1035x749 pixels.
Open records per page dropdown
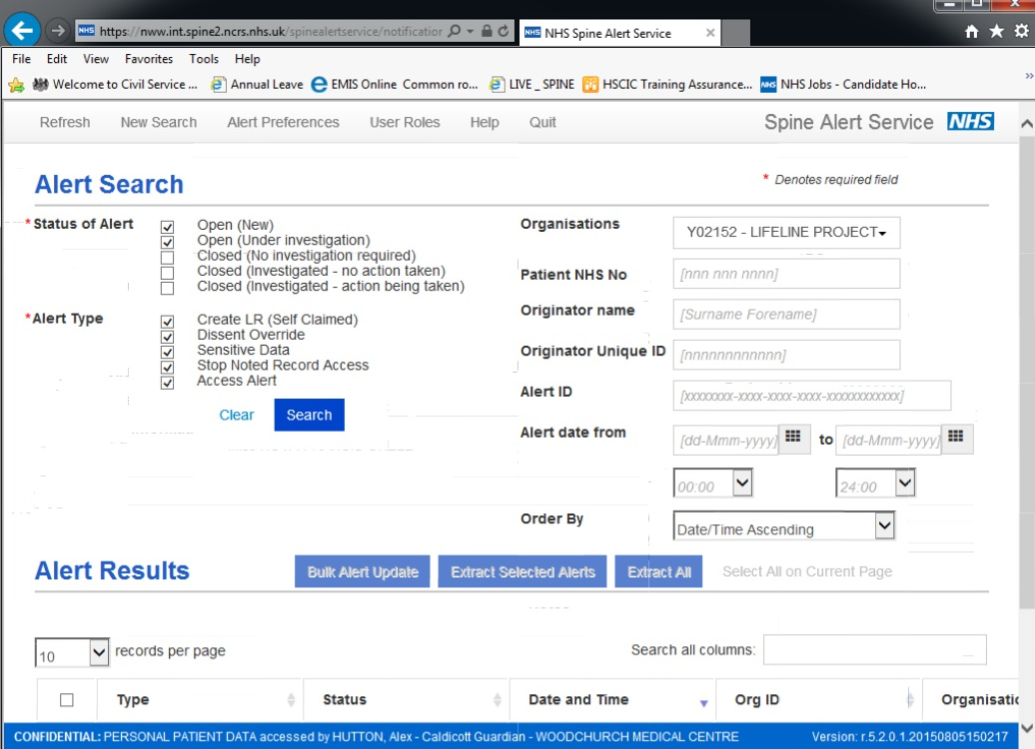click(71, 653)
